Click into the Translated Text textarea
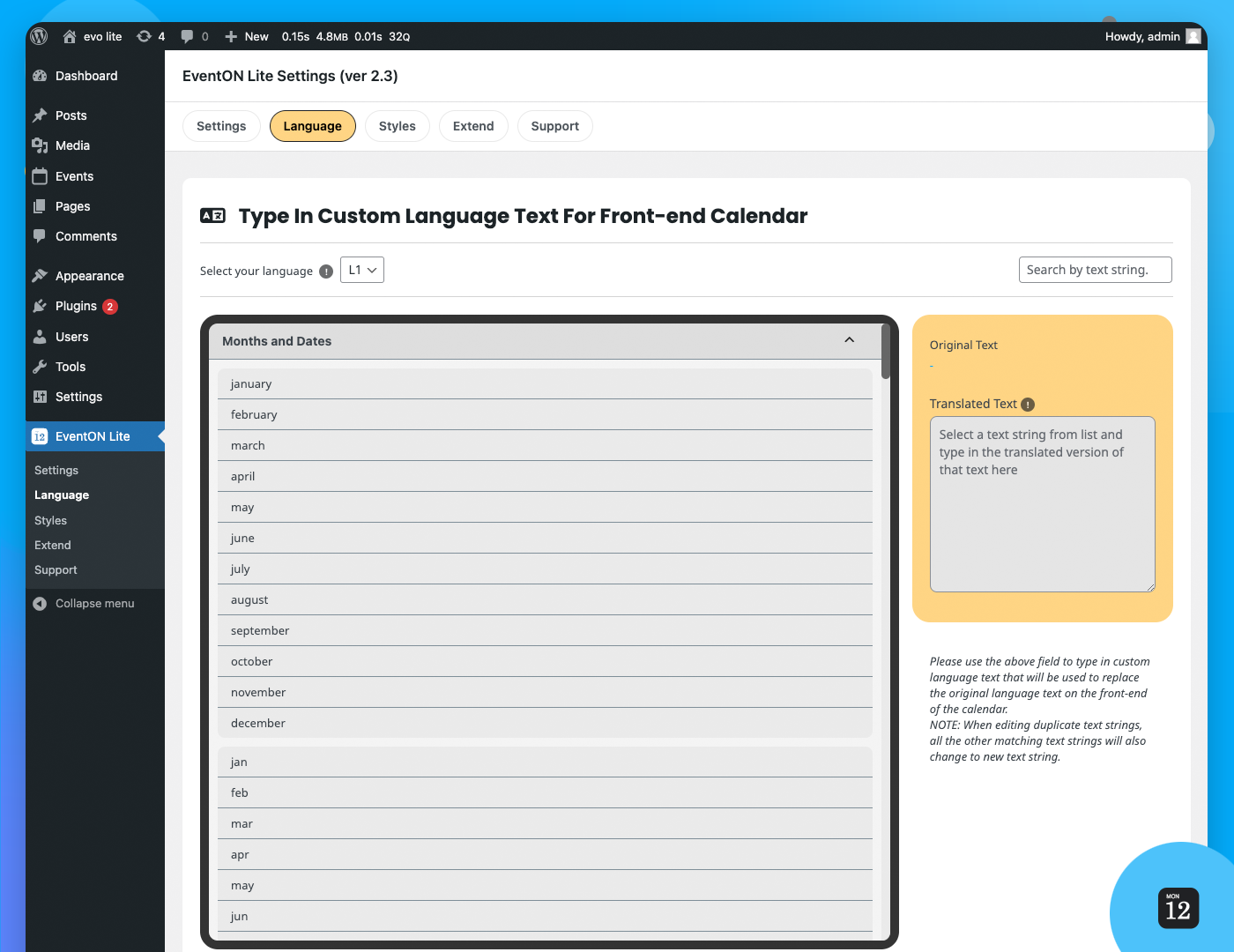The height and width of the screenshot is (952, 1234). [x=1043, y=504]
